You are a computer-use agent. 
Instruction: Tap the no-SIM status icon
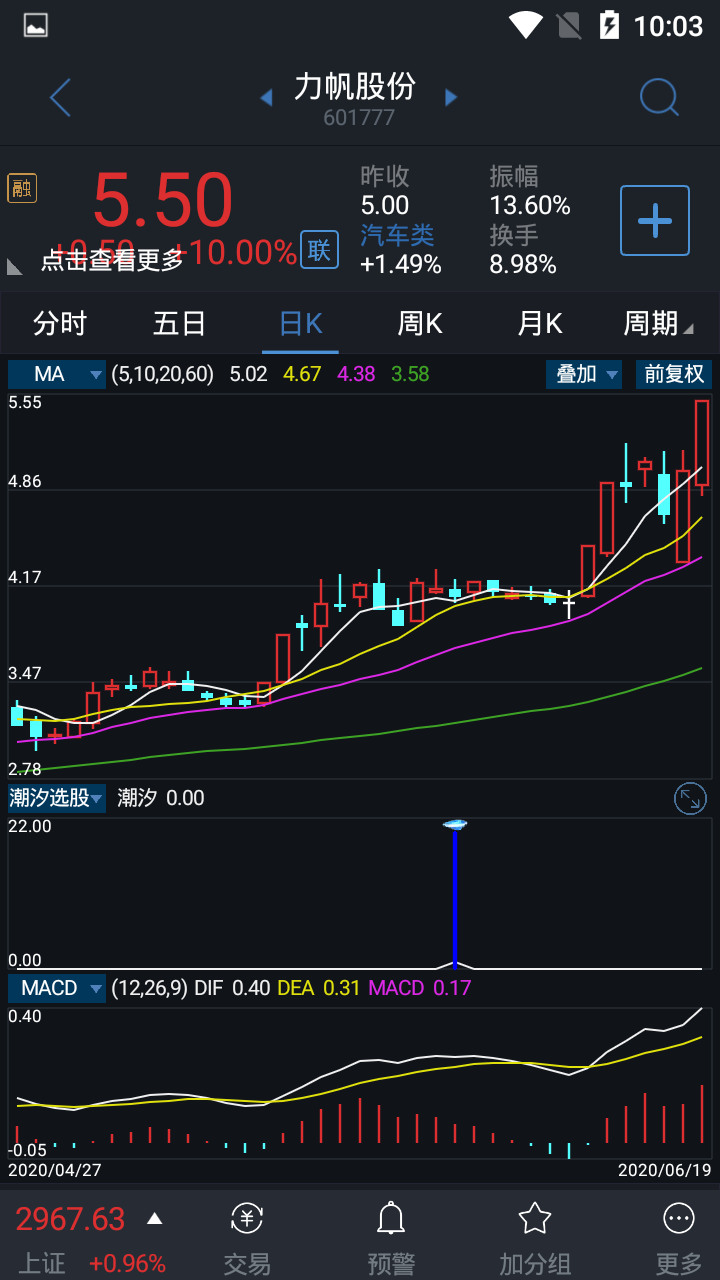click(568, 25)
